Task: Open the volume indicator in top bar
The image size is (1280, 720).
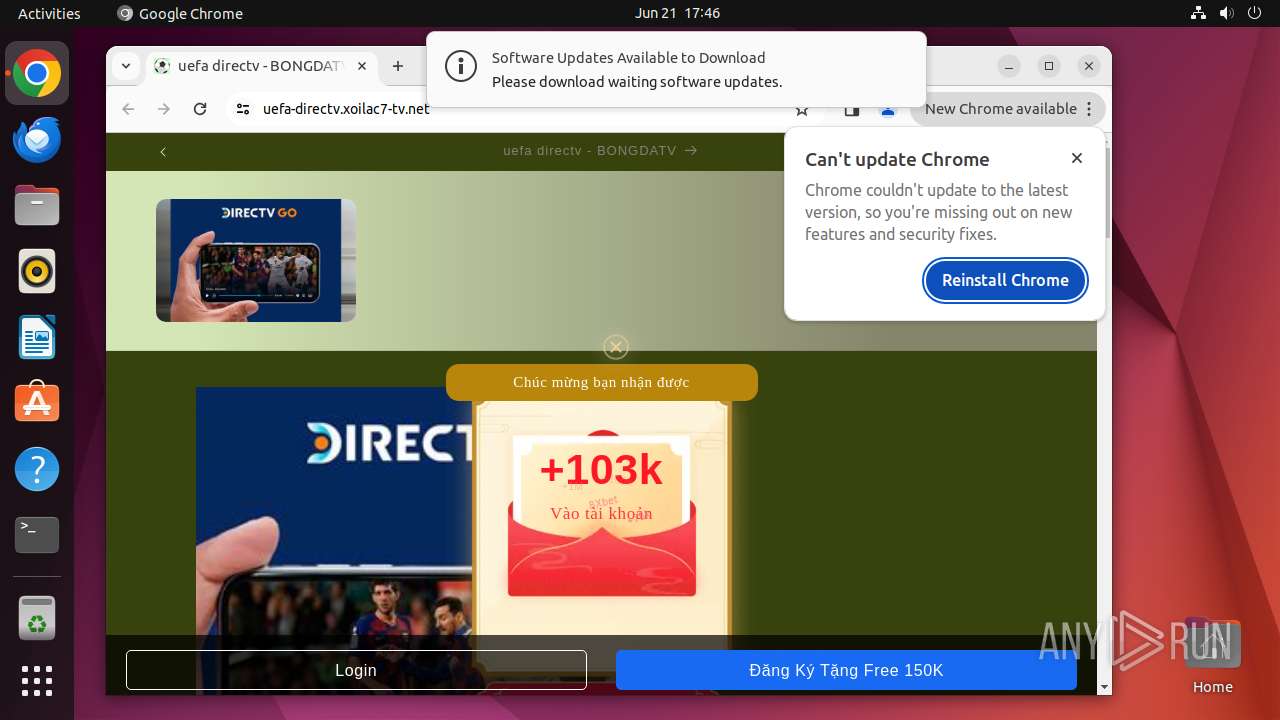Action: click(1226, 13)
